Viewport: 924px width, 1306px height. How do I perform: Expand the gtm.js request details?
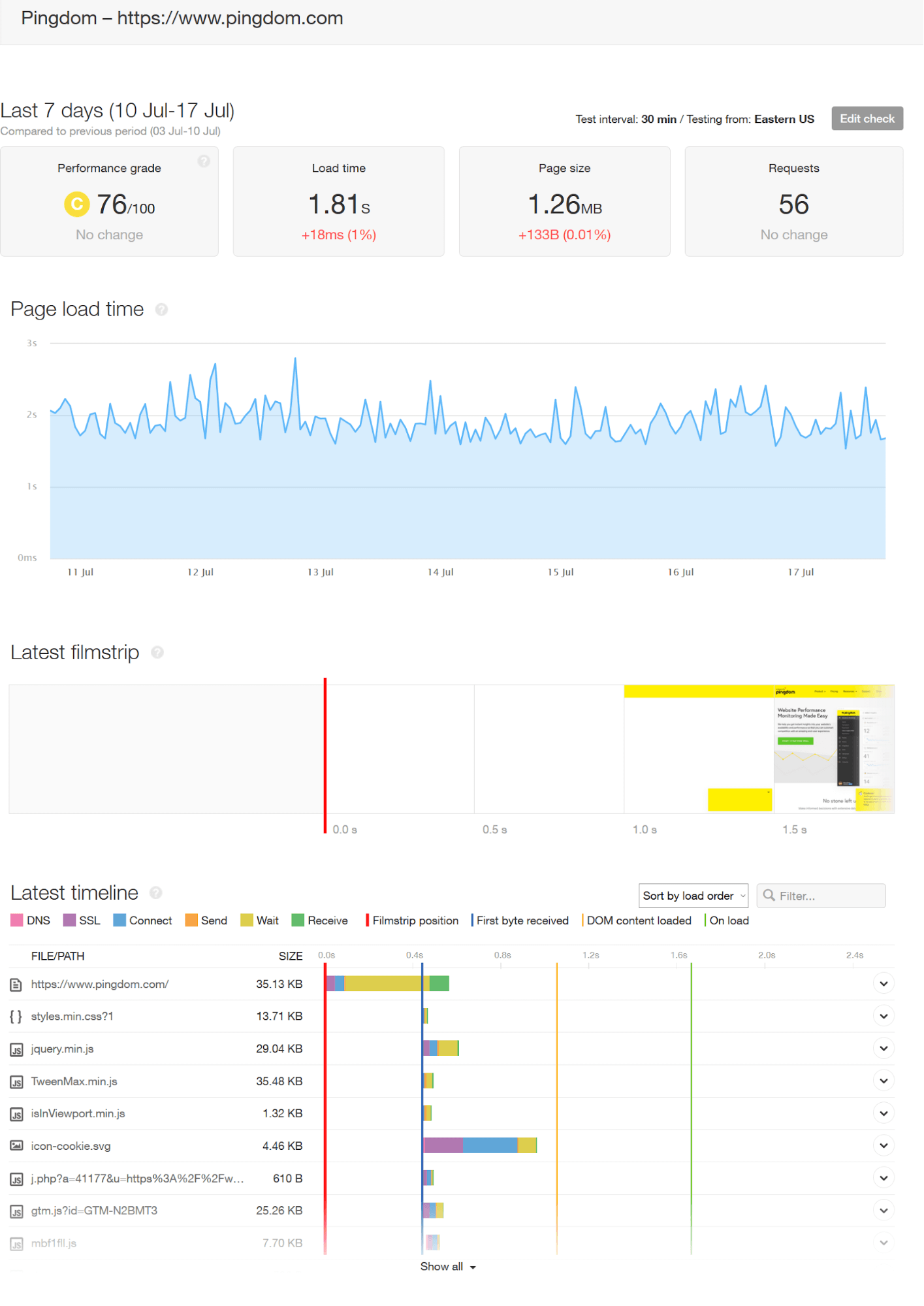[884, 1211]
